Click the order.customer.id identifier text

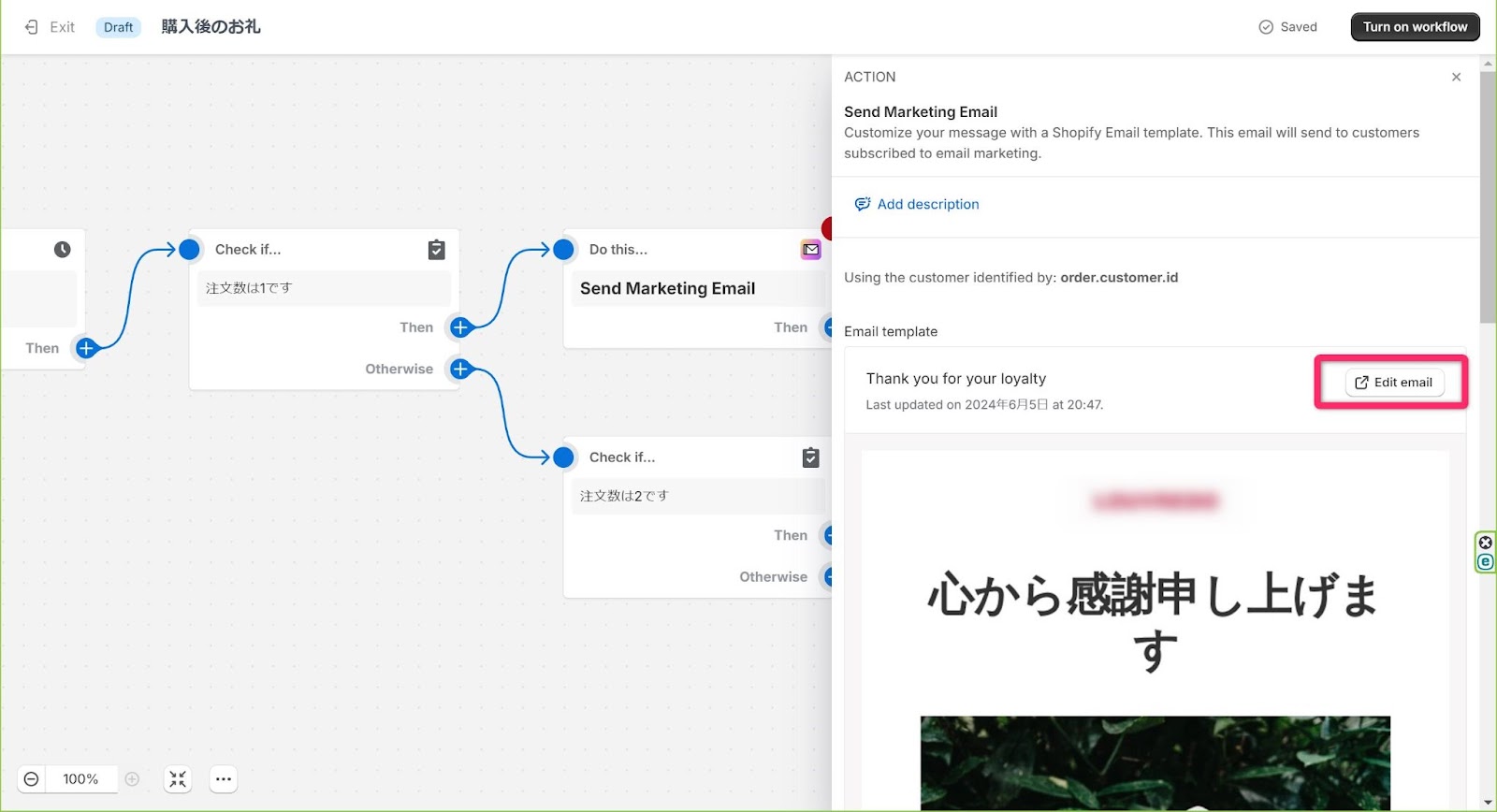click(1119, 278)
